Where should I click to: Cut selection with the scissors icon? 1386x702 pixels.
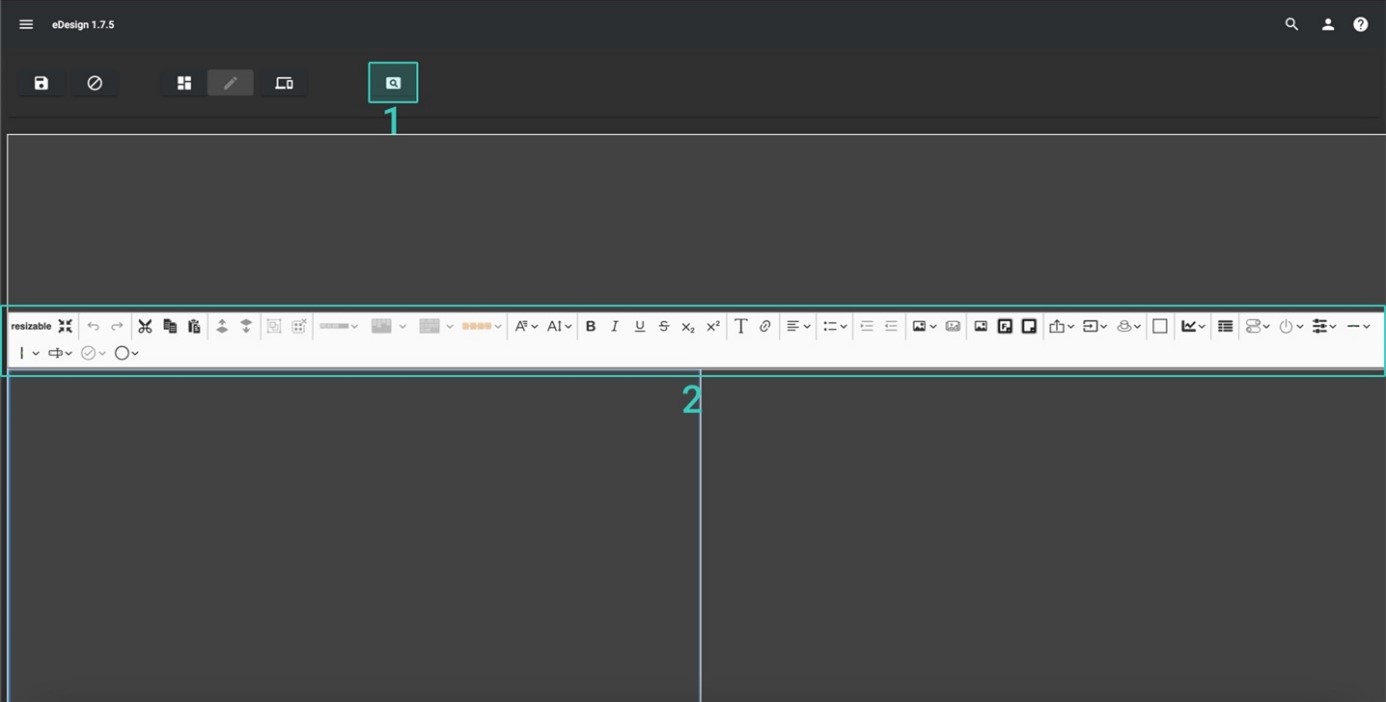point(145,326)
